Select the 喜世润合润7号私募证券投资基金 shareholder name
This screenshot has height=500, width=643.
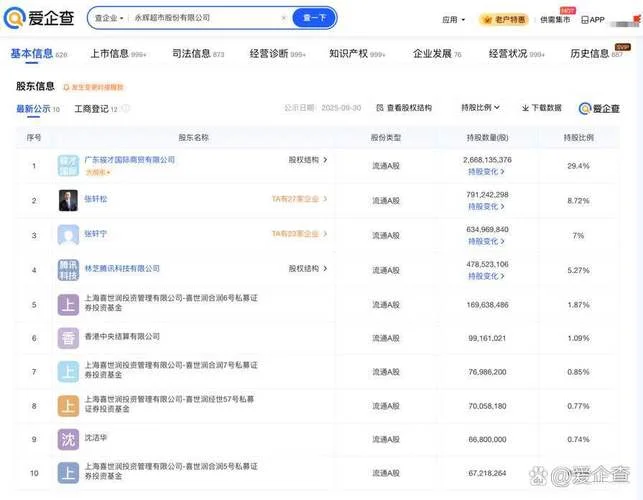point(171,370)
